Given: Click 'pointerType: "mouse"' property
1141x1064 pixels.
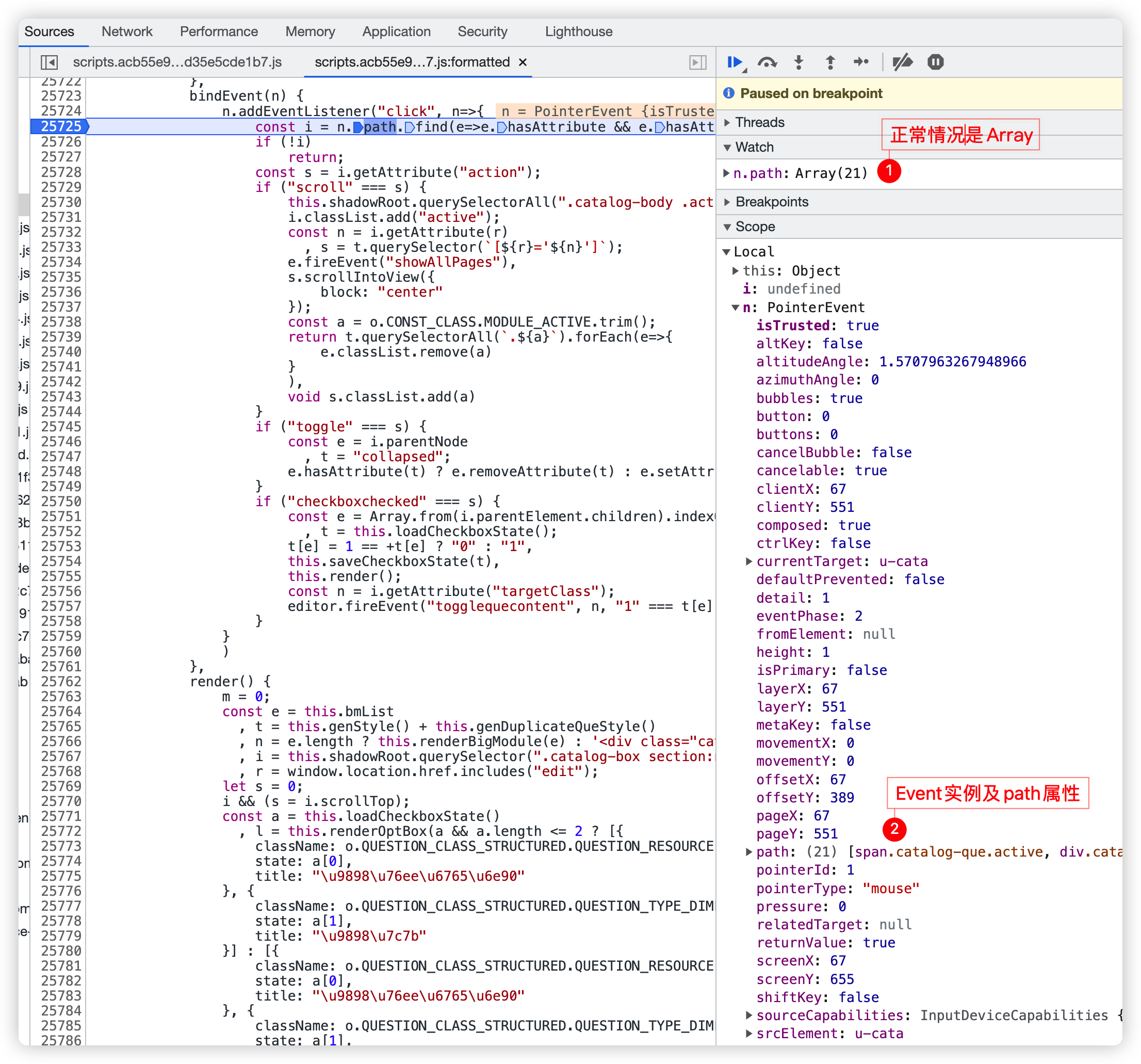Looking at the screenshot, I should 837,888.
